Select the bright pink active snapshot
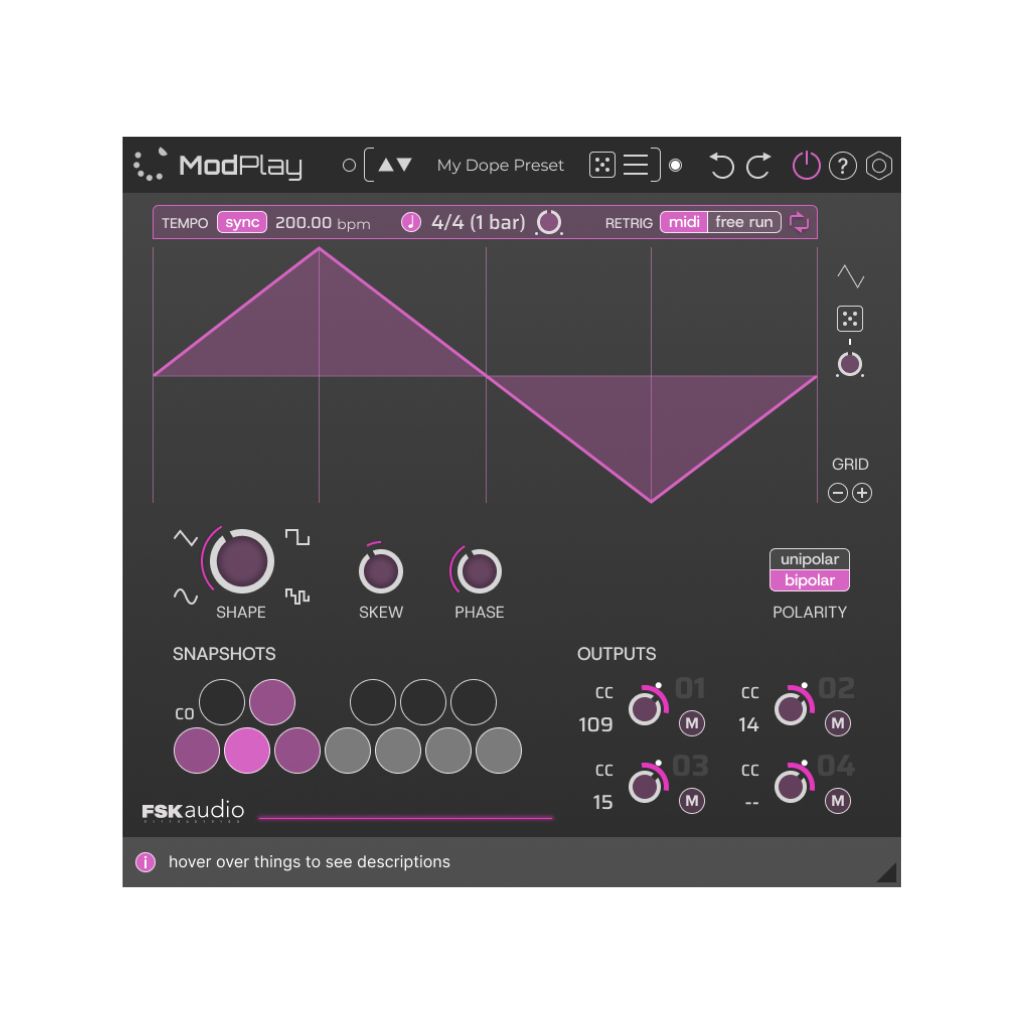 tap(247, 751)
